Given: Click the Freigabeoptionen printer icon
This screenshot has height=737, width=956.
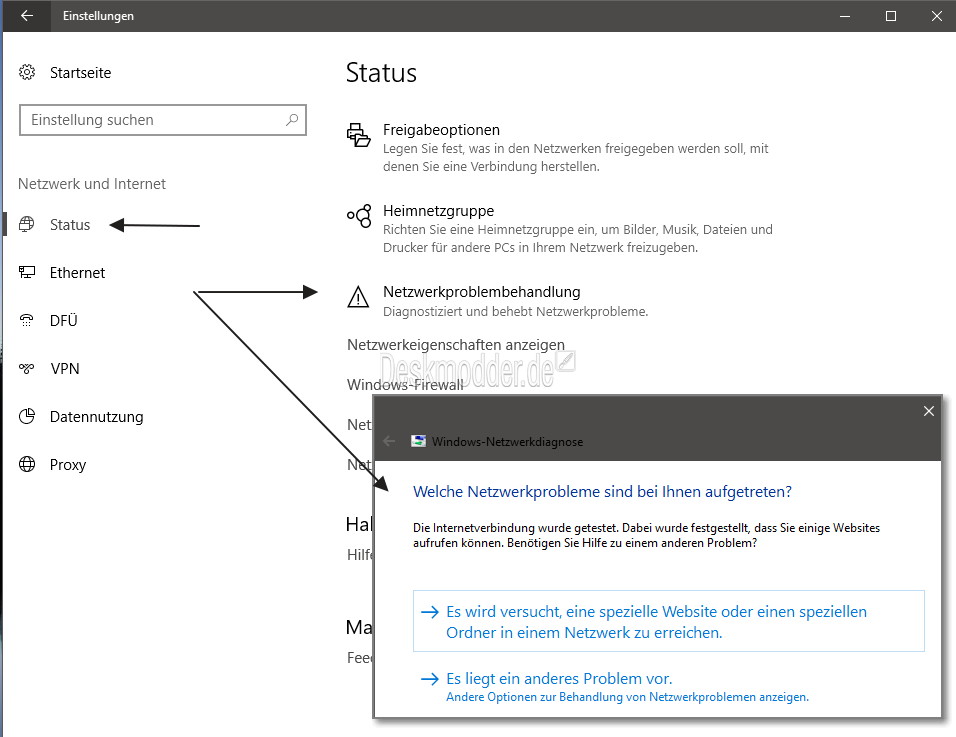Looking at the screenshot, I should click(x=358, y=135).
